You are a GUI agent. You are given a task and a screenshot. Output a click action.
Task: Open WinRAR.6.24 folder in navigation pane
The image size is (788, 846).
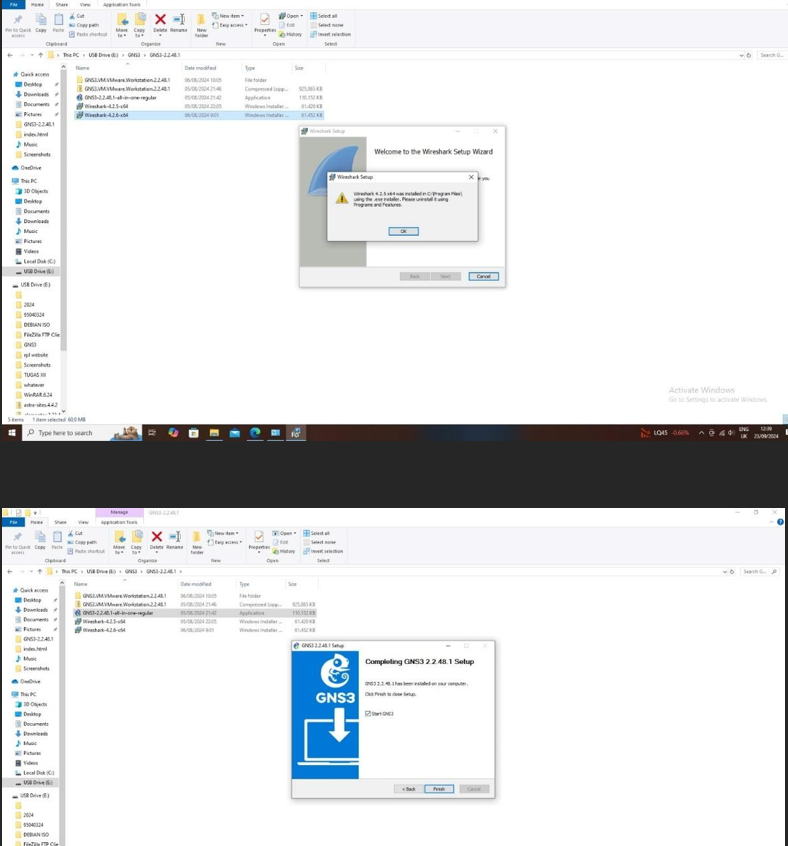tap(40, 394)
